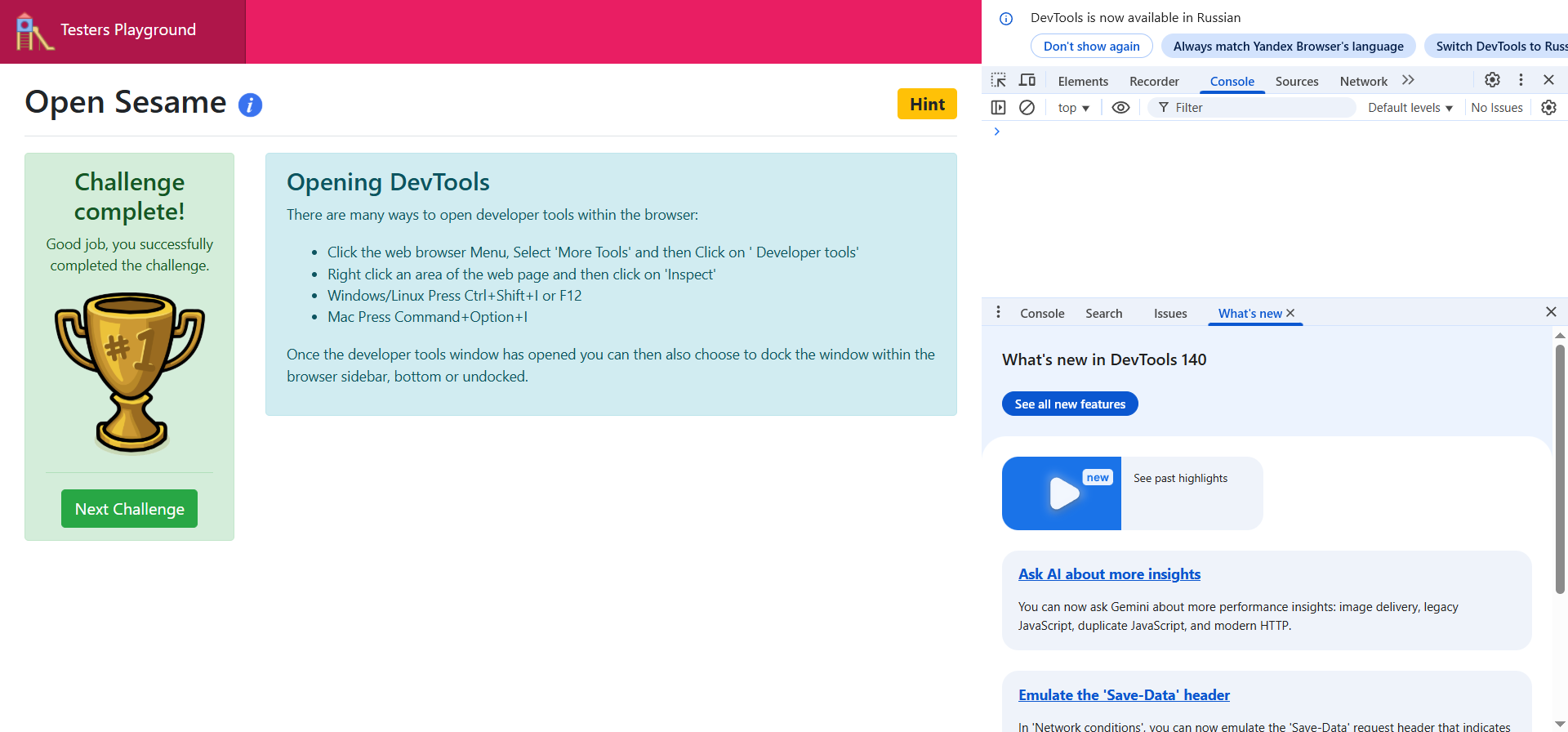
Task: Open the drawer Search tab
Action: pos(1103,313)
